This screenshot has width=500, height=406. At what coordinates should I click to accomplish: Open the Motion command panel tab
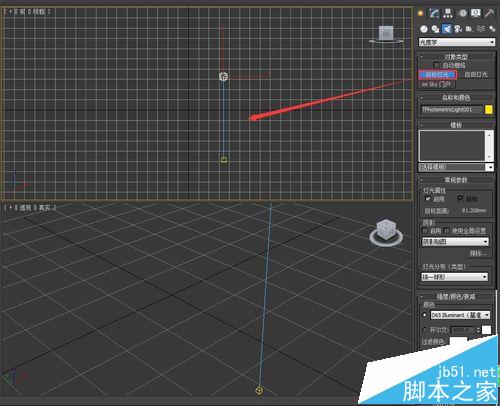[463, 13]
